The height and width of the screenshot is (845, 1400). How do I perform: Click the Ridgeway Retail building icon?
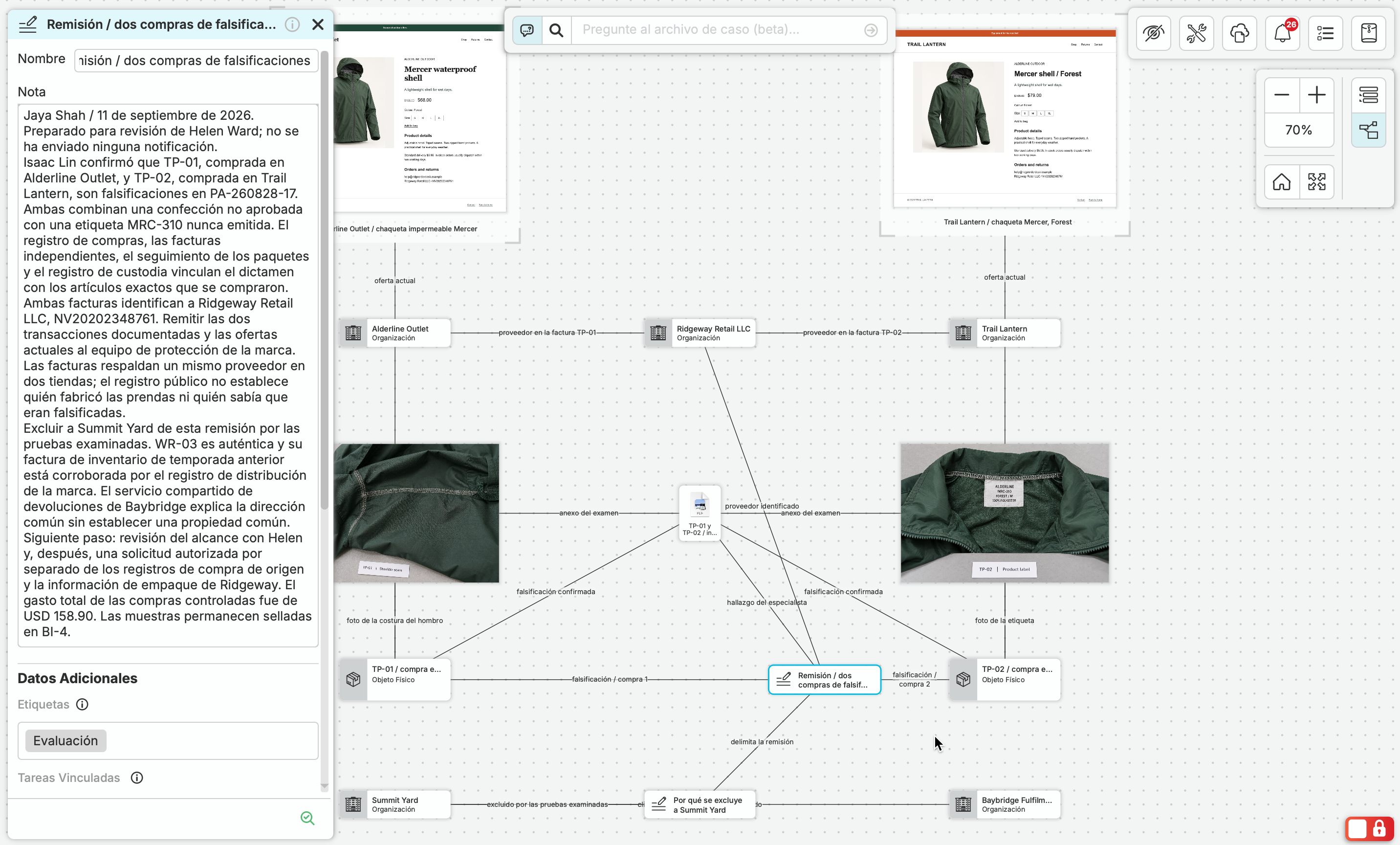pos(658,333)
